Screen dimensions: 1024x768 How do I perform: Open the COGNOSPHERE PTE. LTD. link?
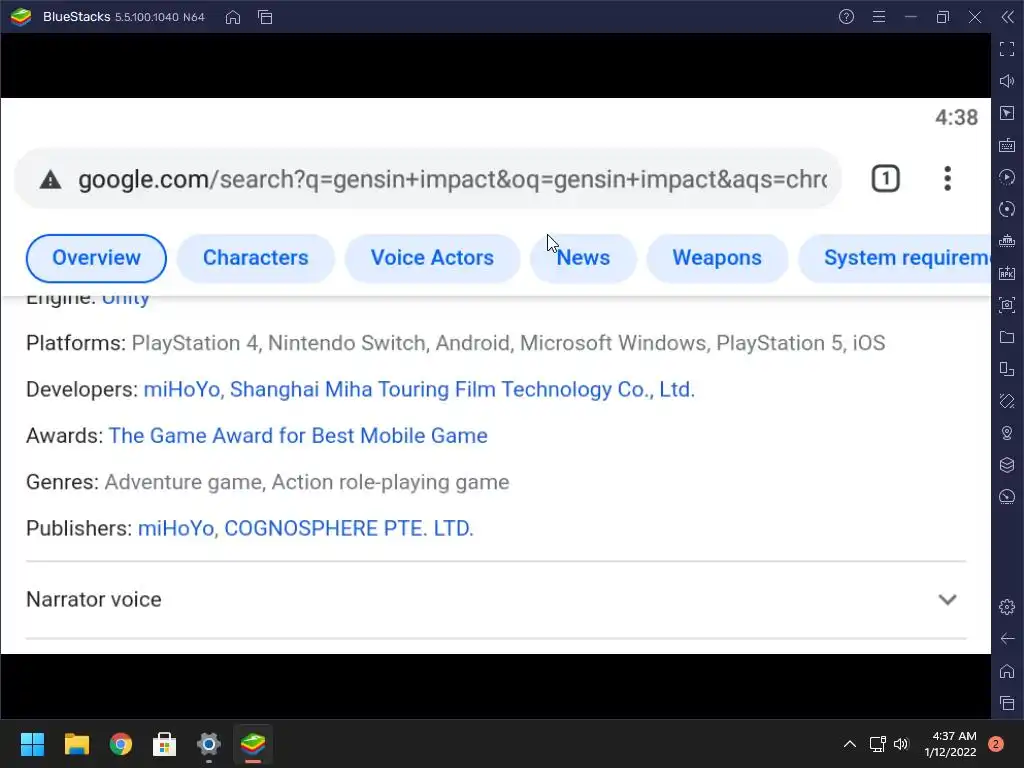349,528
